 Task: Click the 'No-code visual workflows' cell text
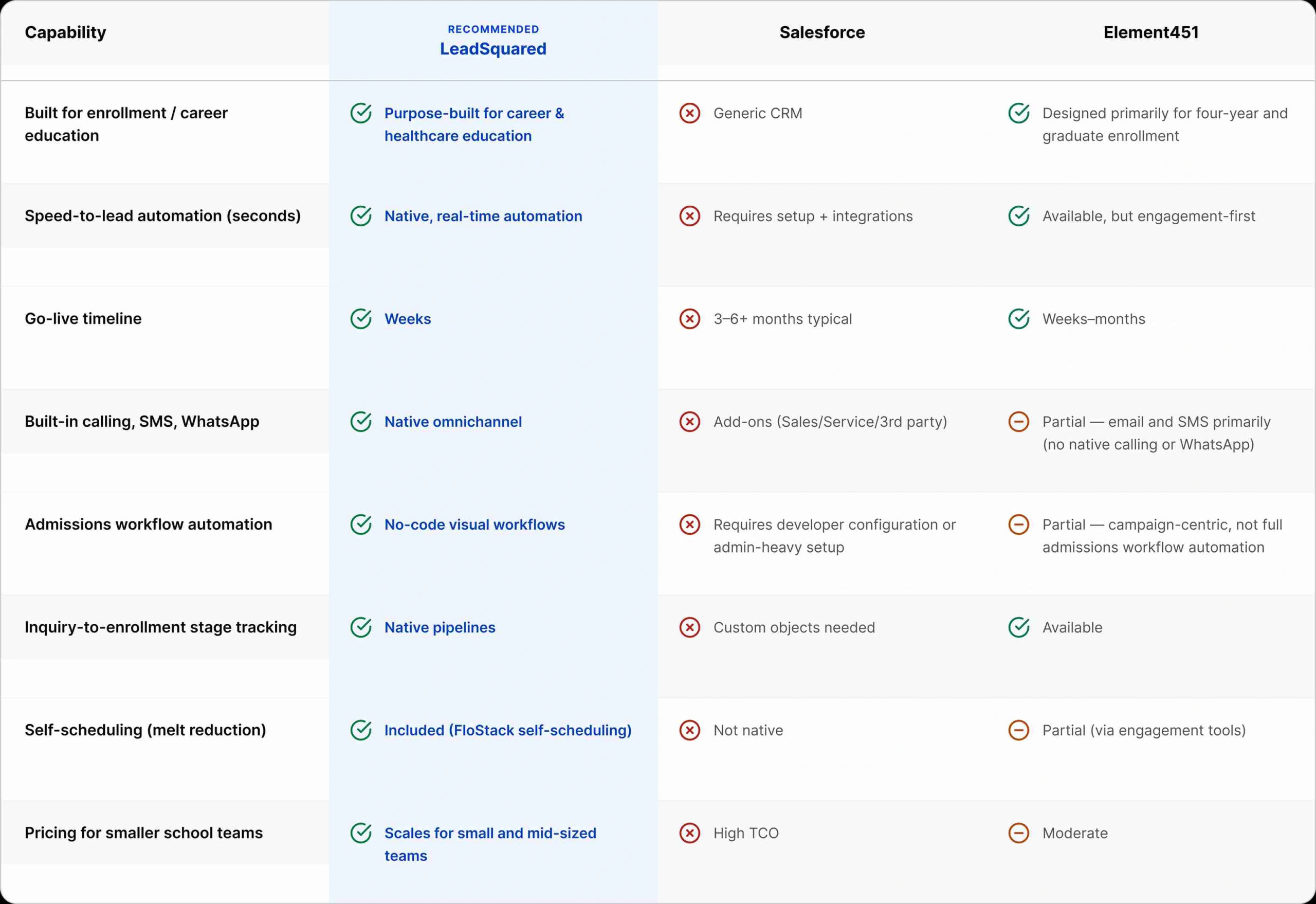click(474, 525)
